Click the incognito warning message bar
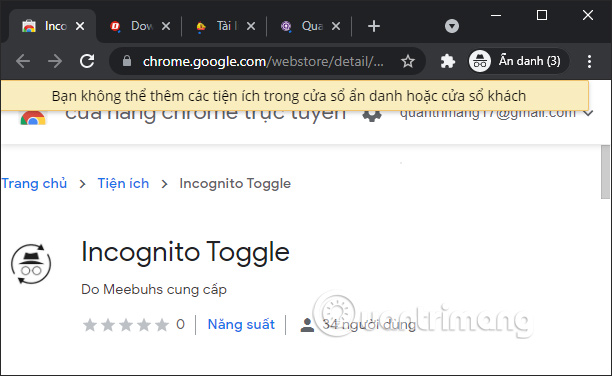Viewport: 612px width, 376px height. click(295, 96)
